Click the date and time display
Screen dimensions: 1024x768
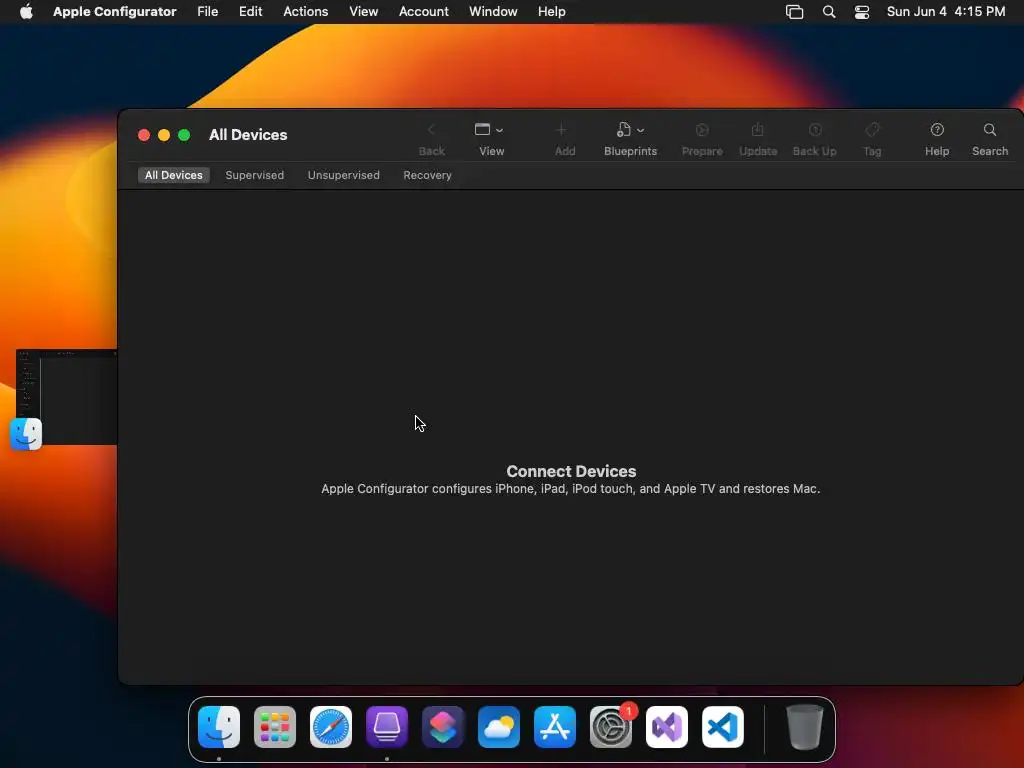pos(946,11)
